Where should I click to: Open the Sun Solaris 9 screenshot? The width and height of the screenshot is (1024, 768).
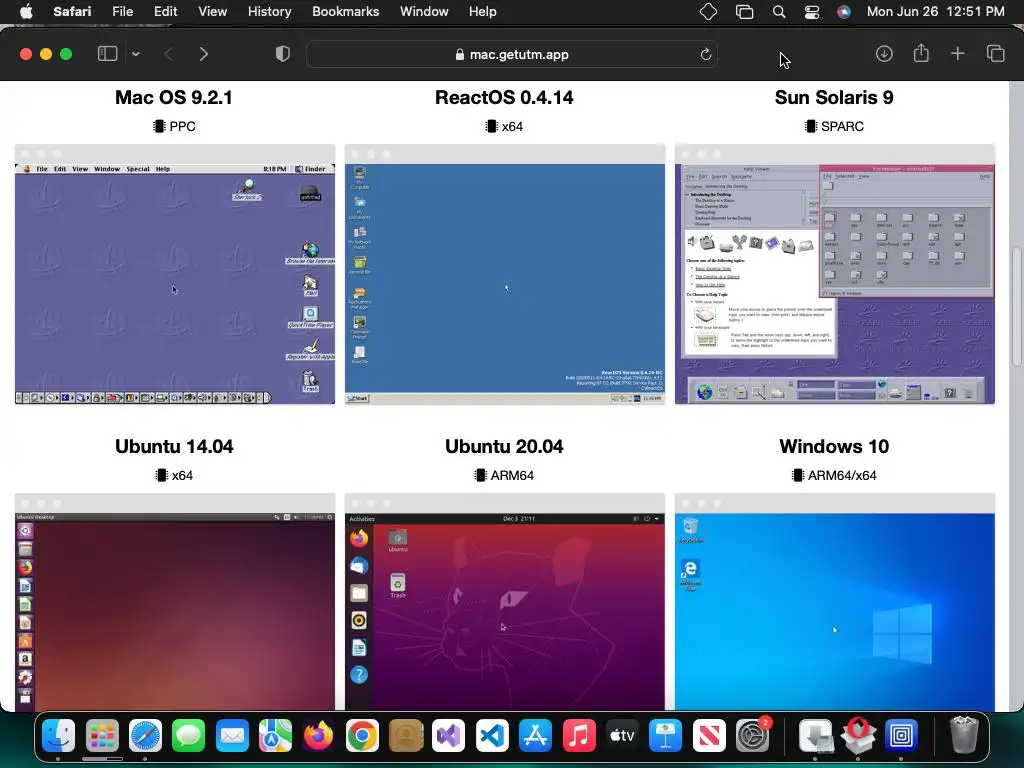coord(835,274)
